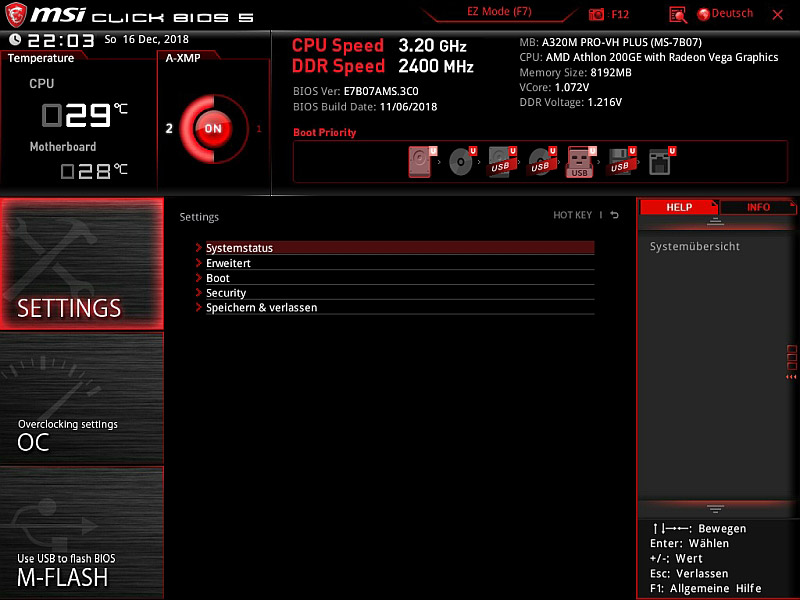Click the DDR Speed 2400 MHz value
The height and width of the screenshot is (600, 800).
[436, 66]
